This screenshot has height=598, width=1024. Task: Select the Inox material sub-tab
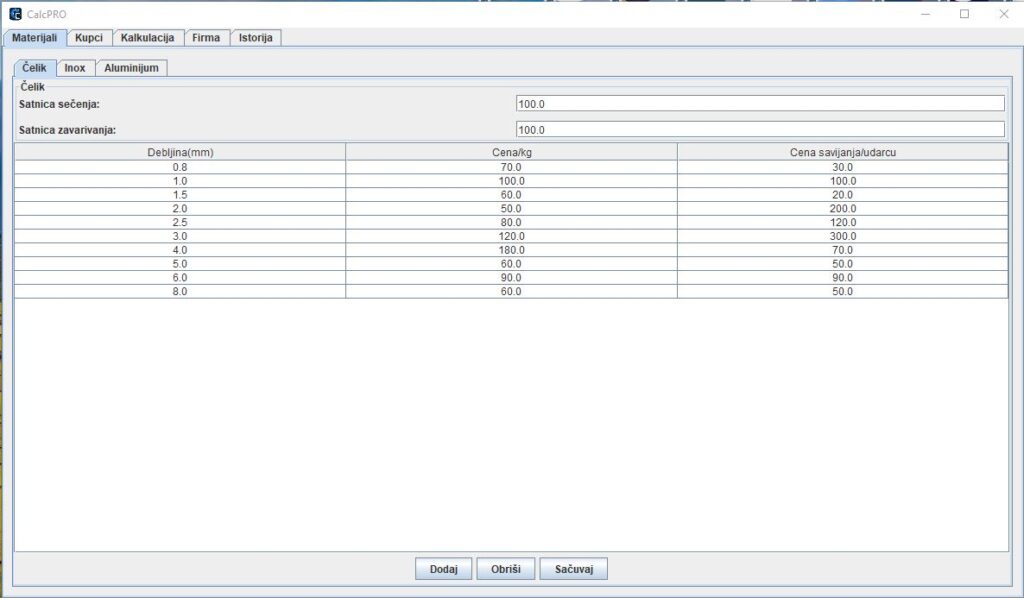tap(75, 68)
